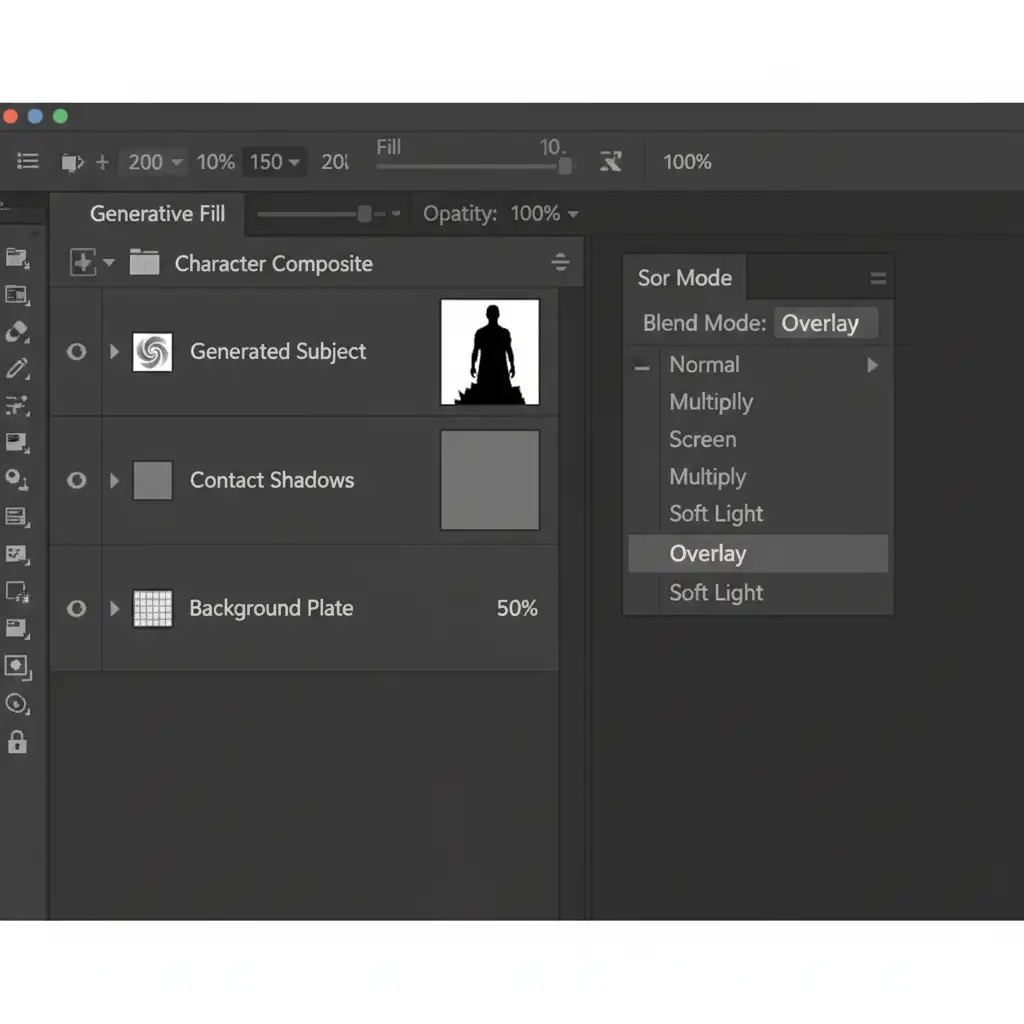This screenshot has height=1024, width=1024.
Task: Open the Opatity 100% dropdown
Action: pyautogui.click(x=544, y=214)
